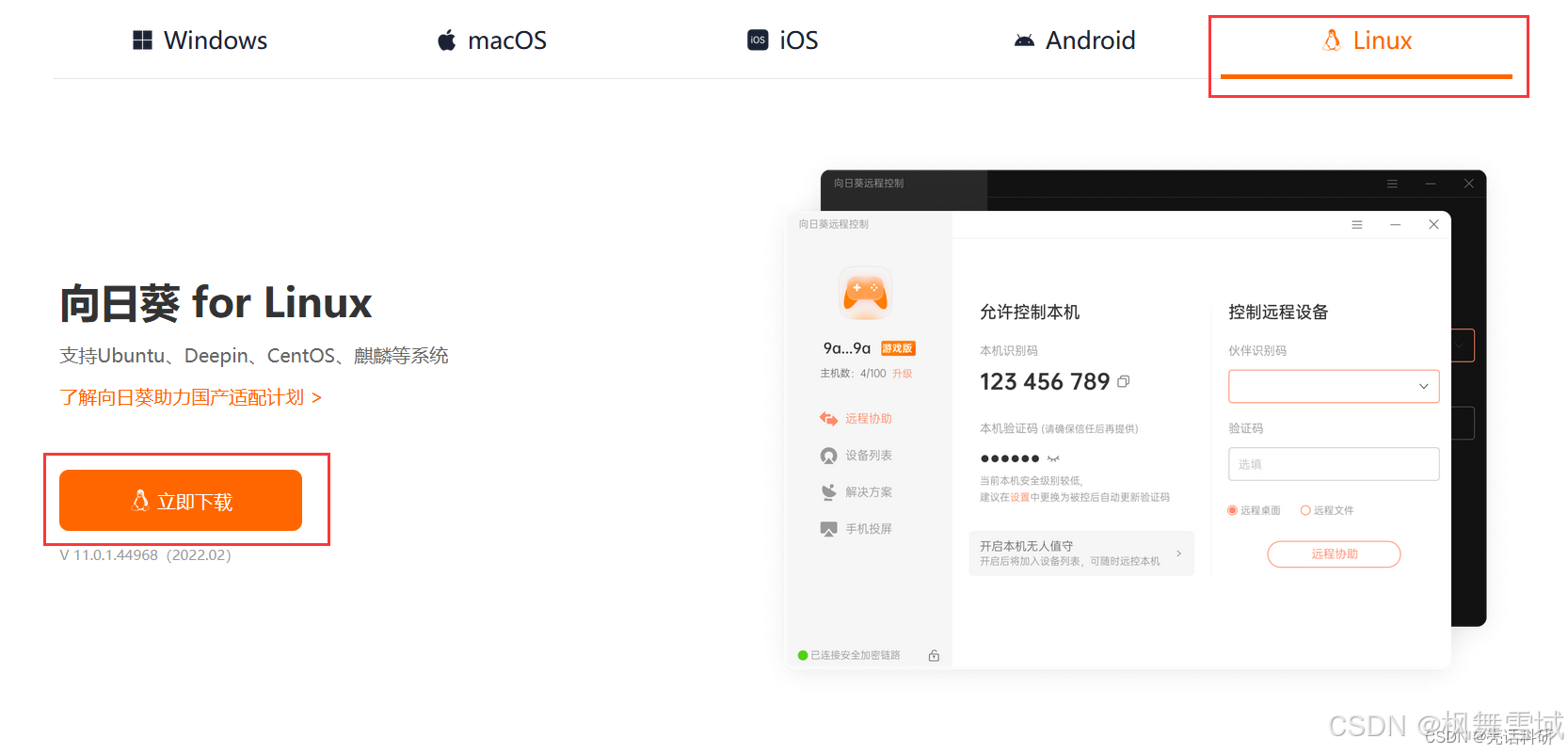Open the 了解向日葵助力国产适配计划 link
The height and width of the screenshot is (754, 1568).
click(x=191, y=397)
